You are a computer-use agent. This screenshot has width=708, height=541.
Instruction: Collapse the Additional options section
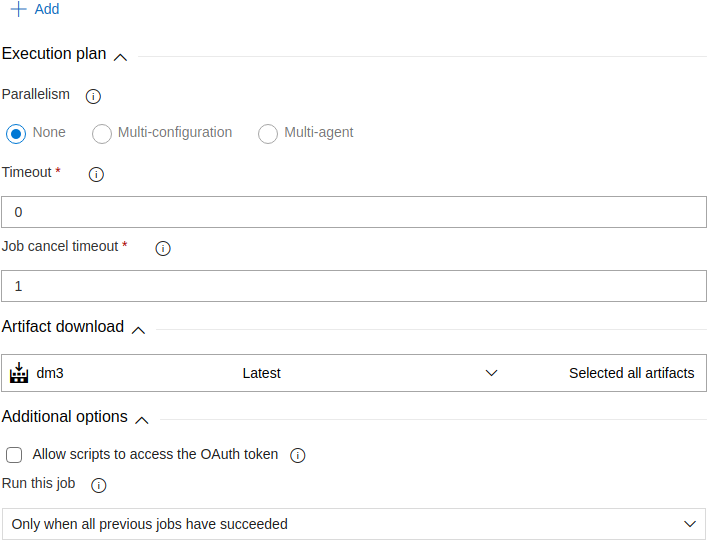tap(142, 420)
